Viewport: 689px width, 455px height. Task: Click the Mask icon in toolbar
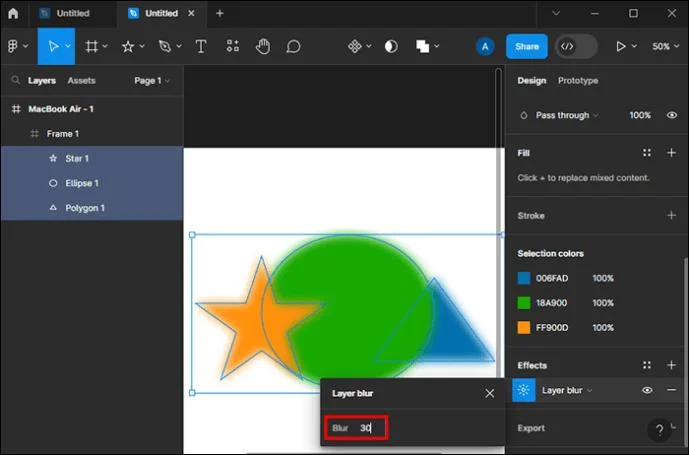(391, 46)
